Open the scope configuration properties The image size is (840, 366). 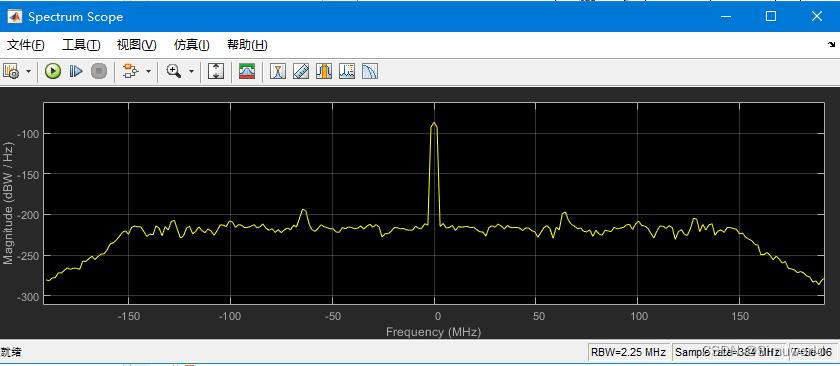click(11, 71)
